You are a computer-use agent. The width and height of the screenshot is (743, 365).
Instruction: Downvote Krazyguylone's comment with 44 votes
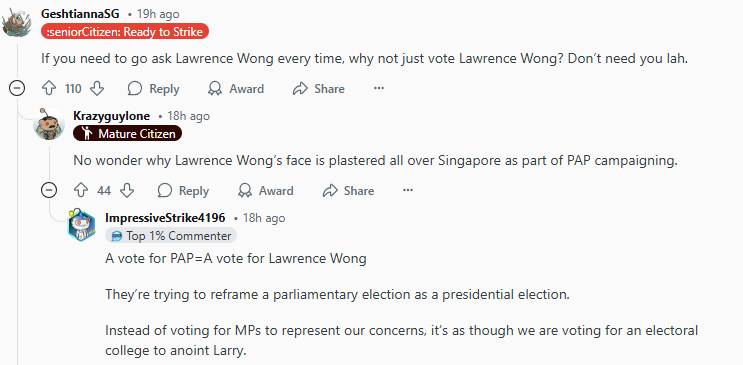coord(127,191)
